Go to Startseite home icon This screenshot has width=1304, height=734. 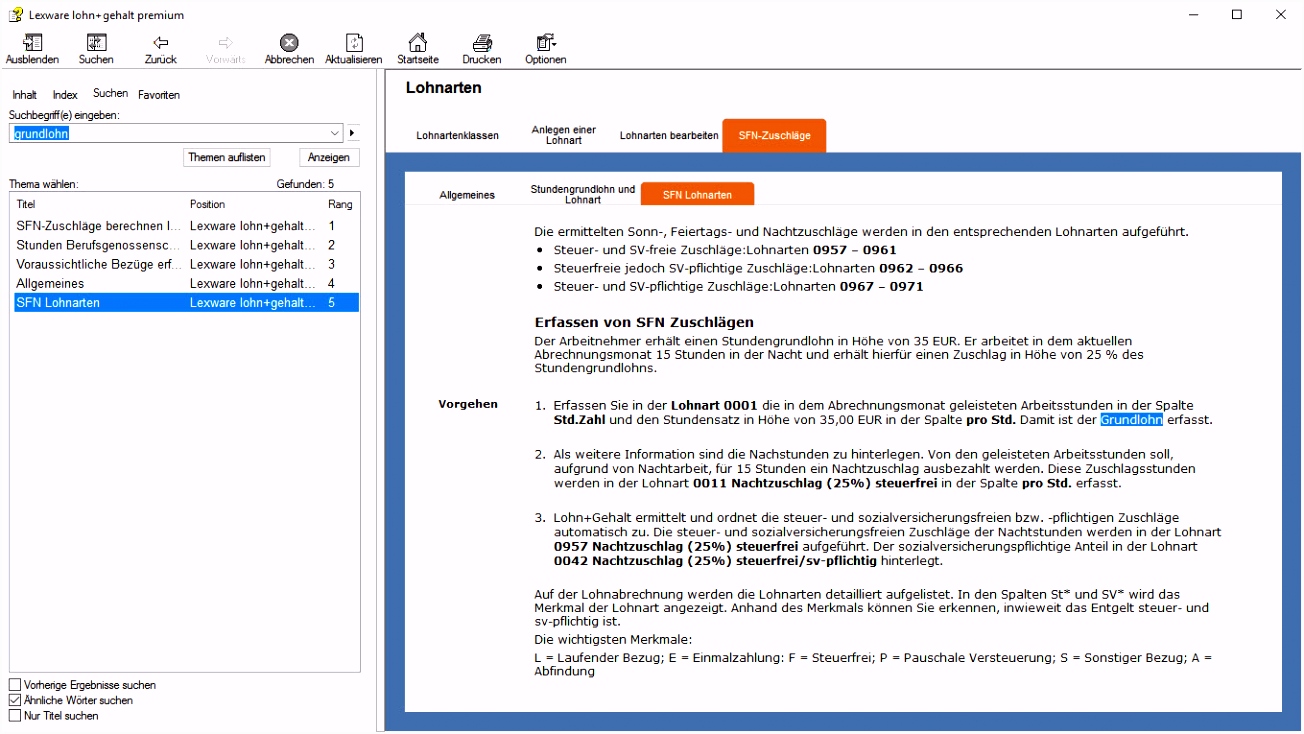pyautogui.click(x=418, y=43)
